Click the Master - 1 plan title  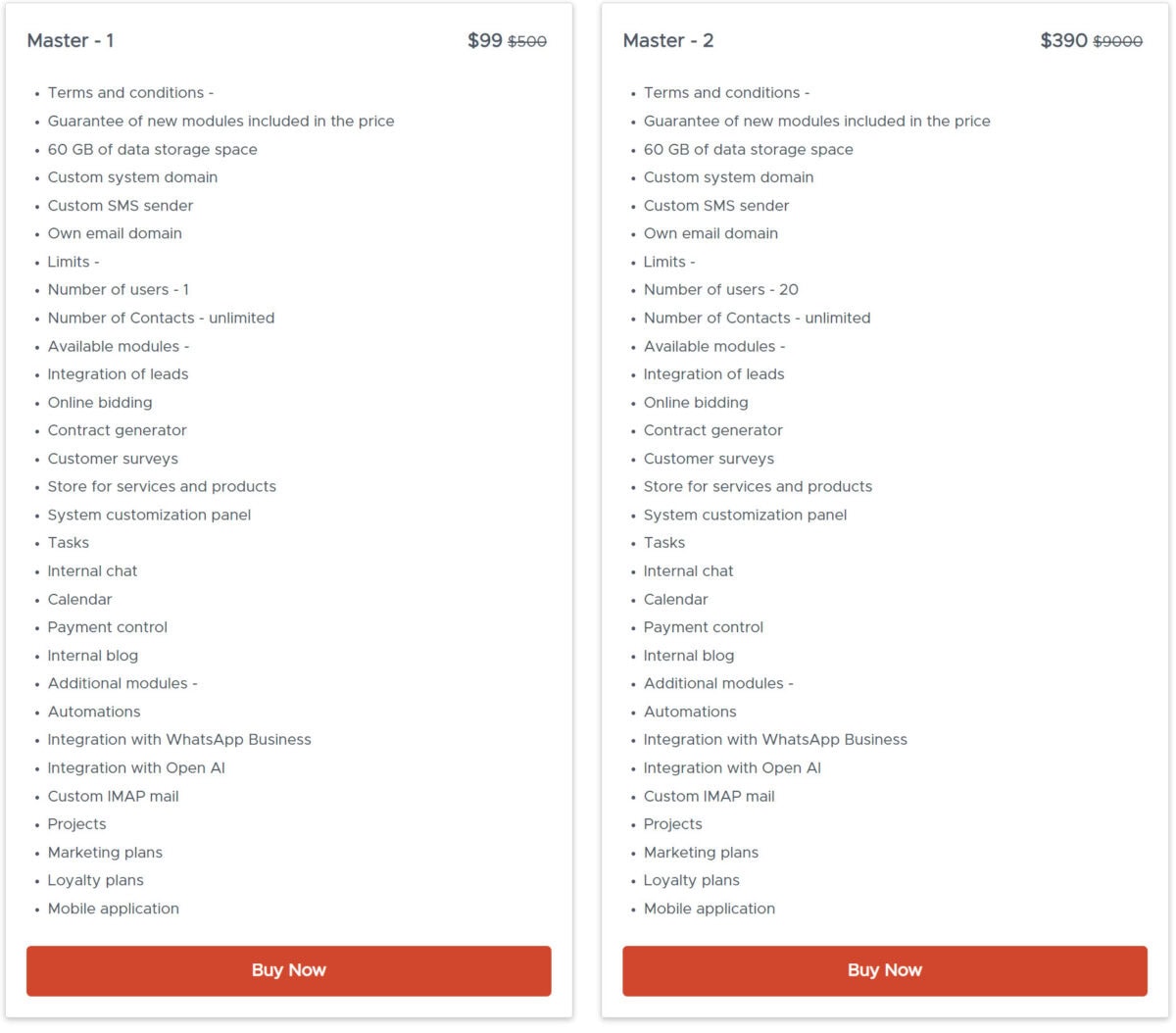(71, 40)
